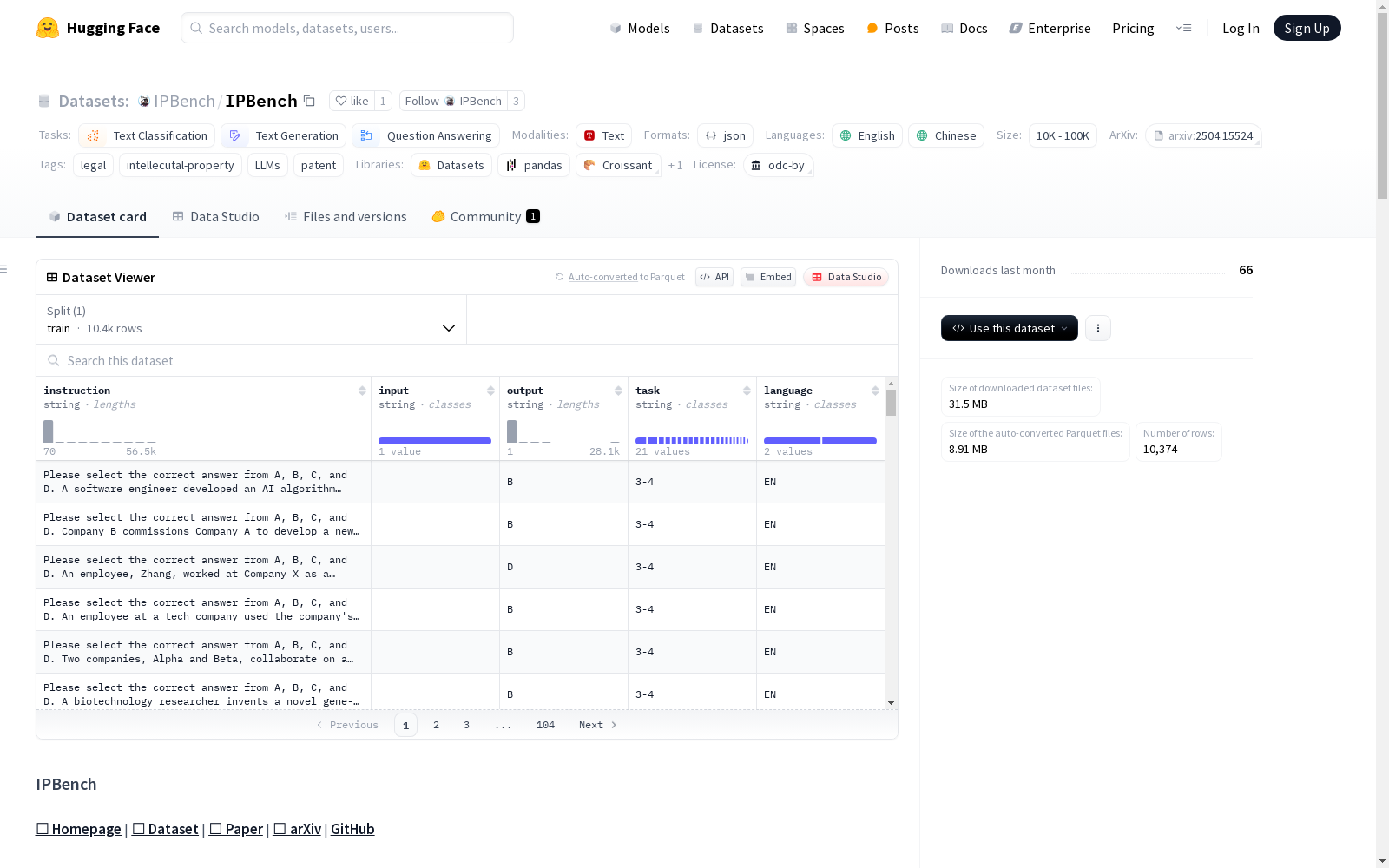Sort the language column
The image size is (1389, 868).
(x=875, y=391)
